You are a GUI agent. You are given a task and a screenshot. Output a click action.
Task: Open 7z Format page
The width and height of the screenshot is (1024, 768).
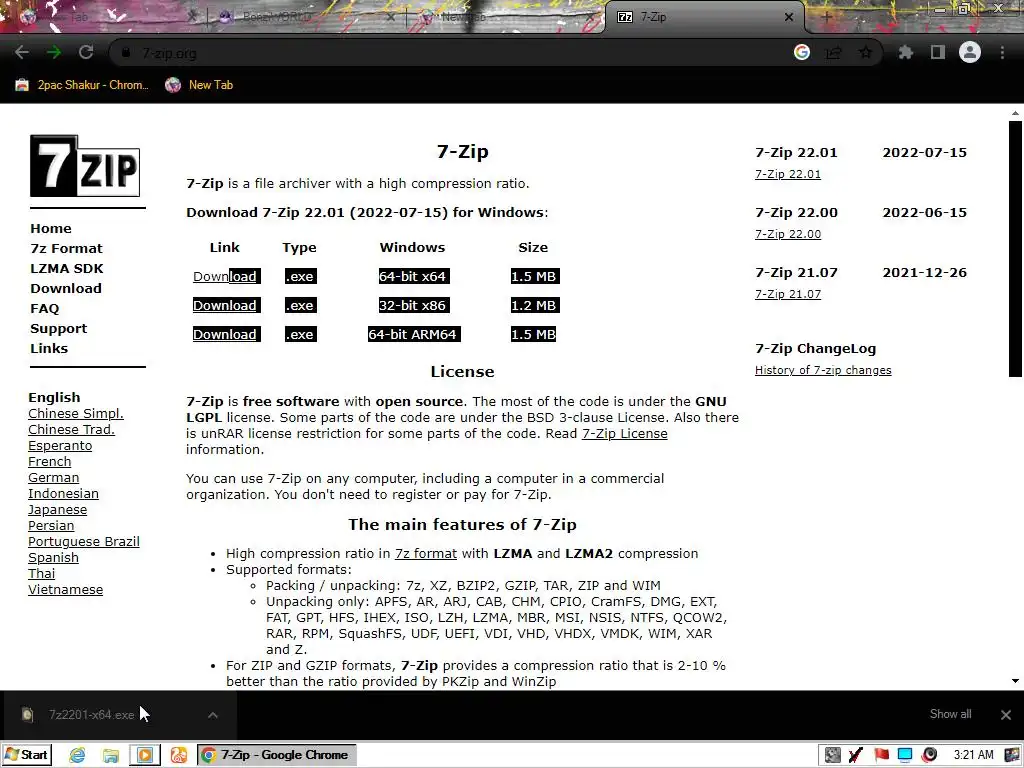(x=67, y=248)
